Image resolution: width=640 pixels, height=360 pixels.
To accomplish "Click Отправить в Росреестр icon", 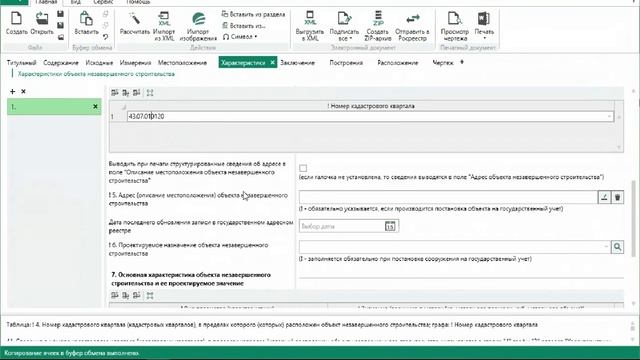I will pyautogui.click(x=412, y=27).
